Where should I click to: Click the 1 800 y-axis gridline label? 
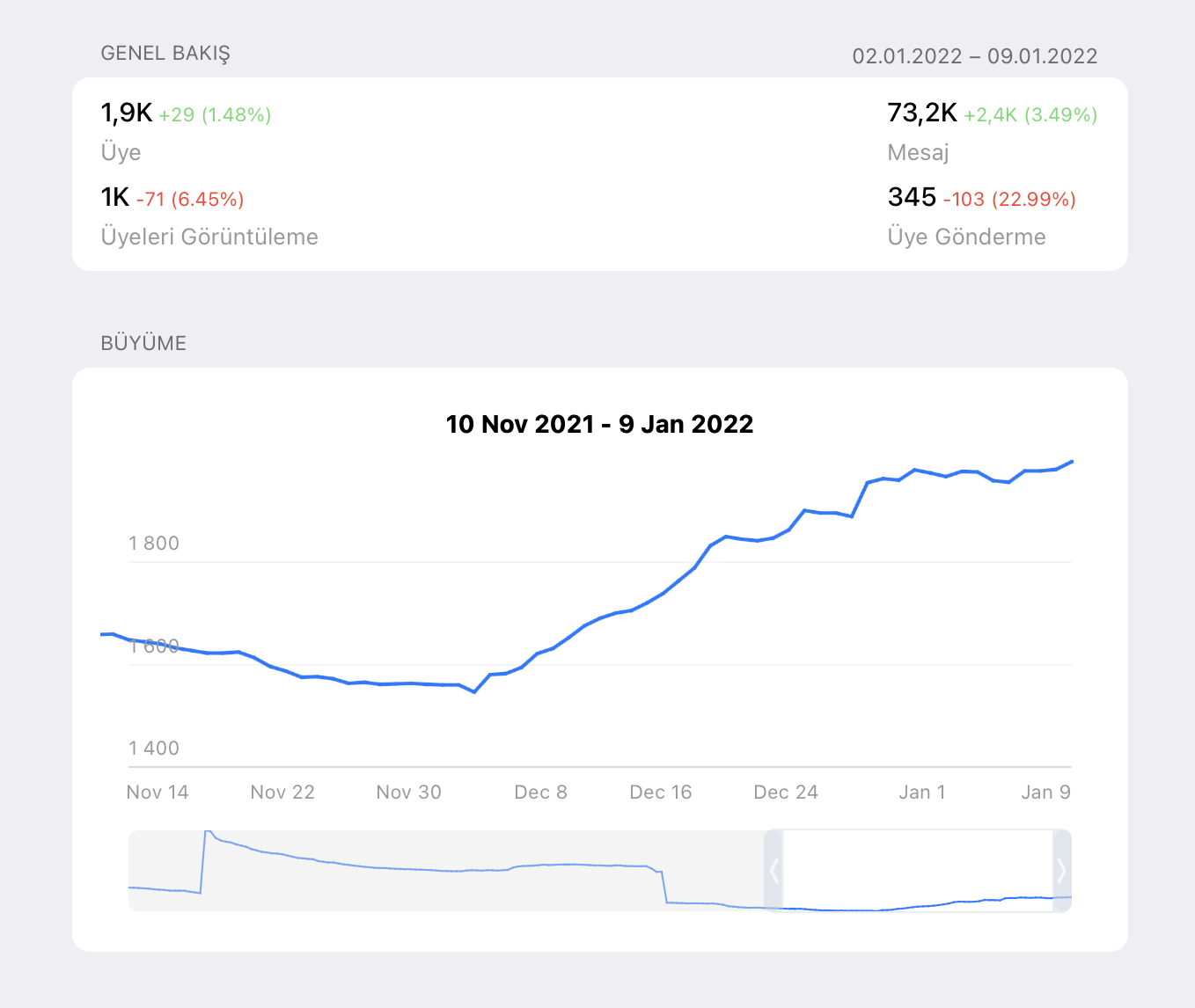(154, 544)
